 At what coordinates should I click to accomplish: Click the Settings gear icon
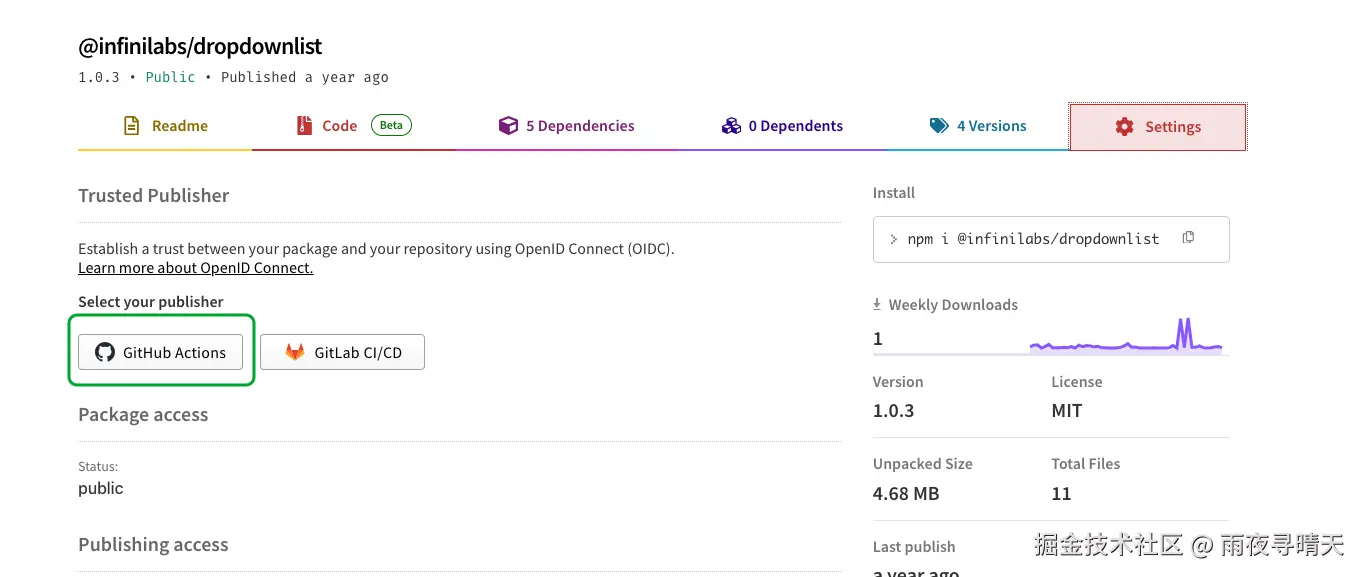click(x=1125, y=127)
